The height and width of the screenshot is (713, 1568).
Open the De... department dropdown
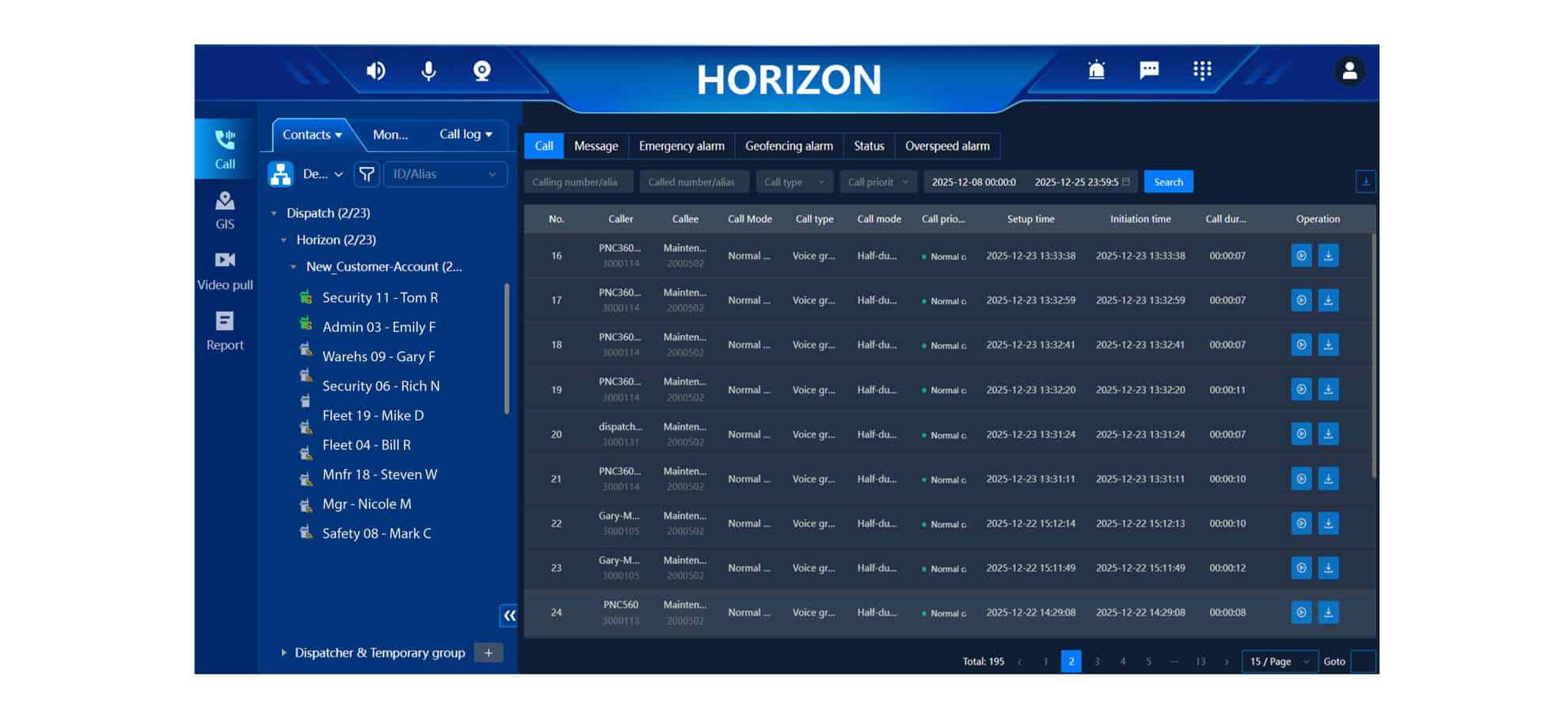click(x=322, y=174)
